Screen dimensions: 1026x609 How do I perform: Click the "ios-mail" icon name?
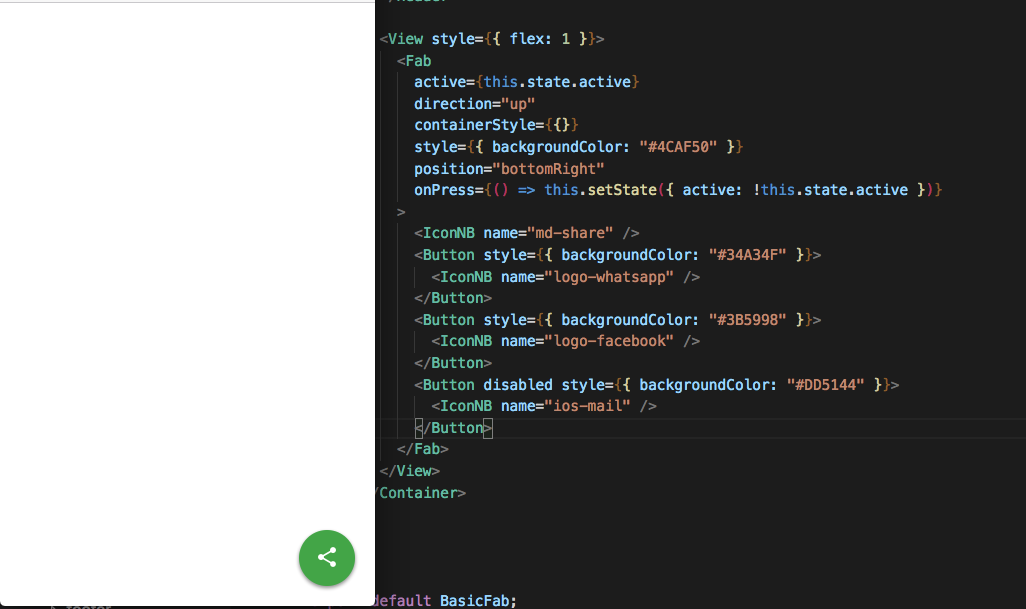(x=587, y=406)
